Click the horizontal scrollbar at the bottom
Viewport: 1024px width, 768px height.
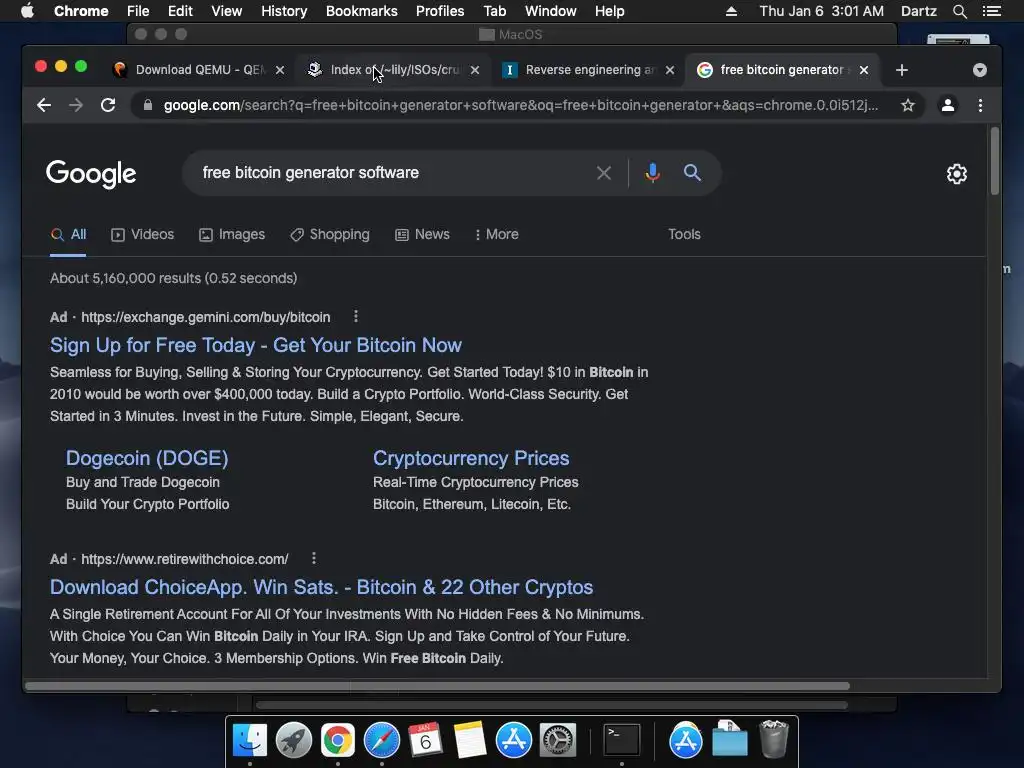click(438, 686)
